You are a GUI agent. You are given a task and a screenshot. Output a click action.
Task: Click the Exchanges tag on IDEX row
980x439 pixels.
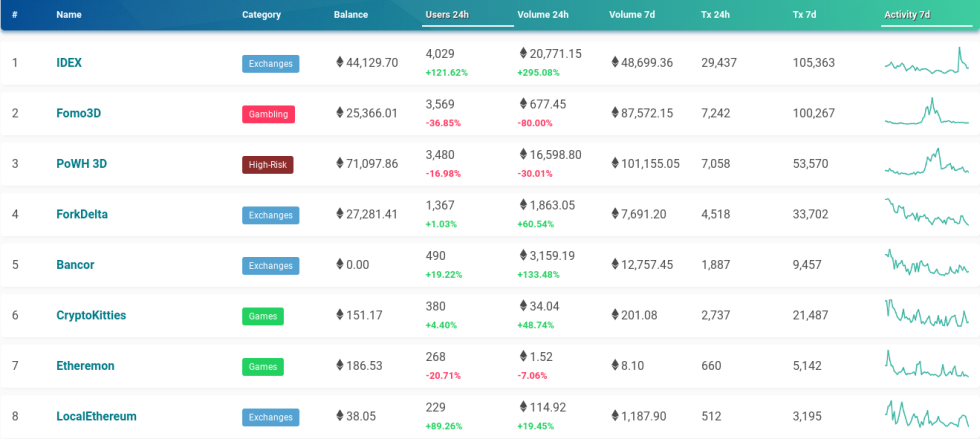click(x=270, y=64)
